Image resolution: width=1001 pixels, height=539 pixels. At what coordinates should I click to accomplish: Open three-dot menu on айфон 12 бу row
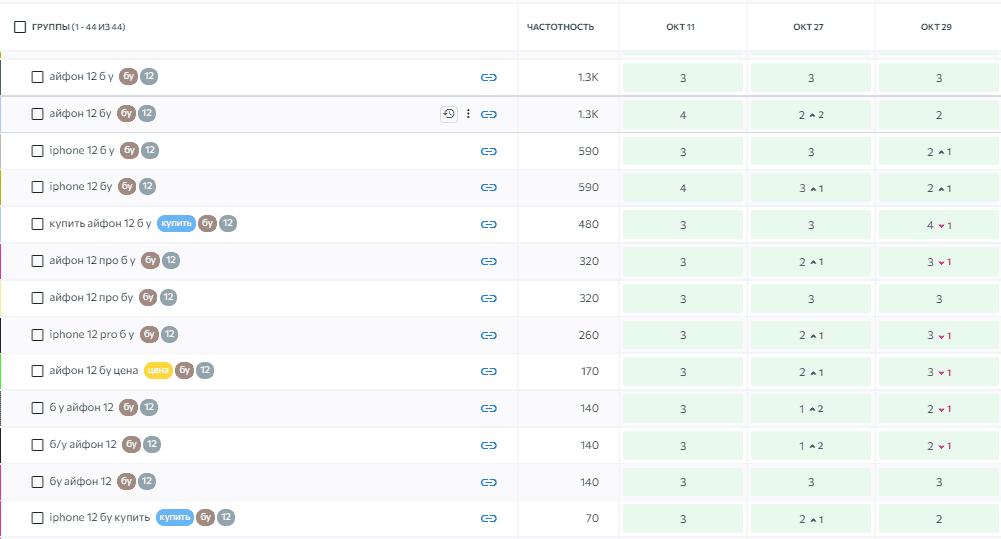[x=468, y=114]
